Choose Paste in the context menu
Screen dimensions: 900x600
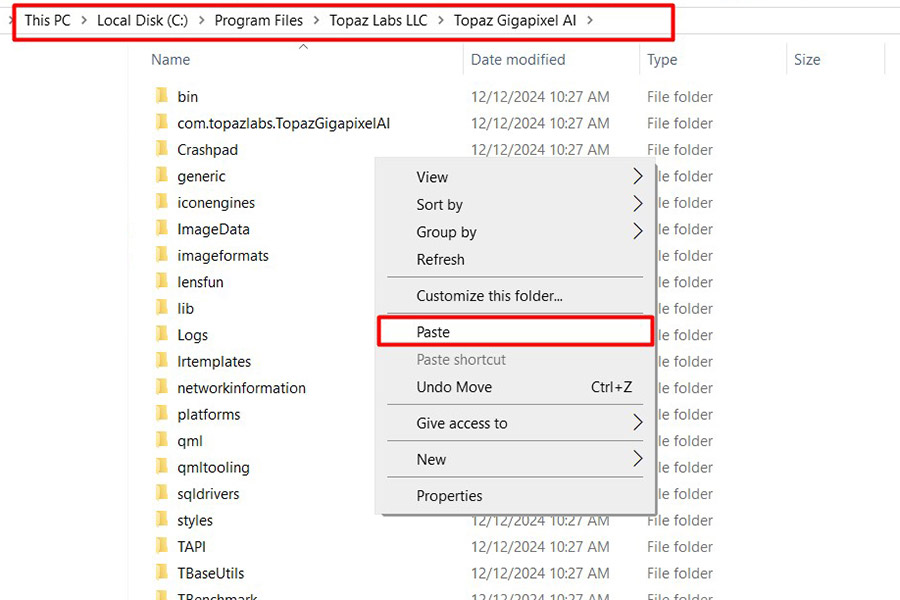(x=515, y=332)
